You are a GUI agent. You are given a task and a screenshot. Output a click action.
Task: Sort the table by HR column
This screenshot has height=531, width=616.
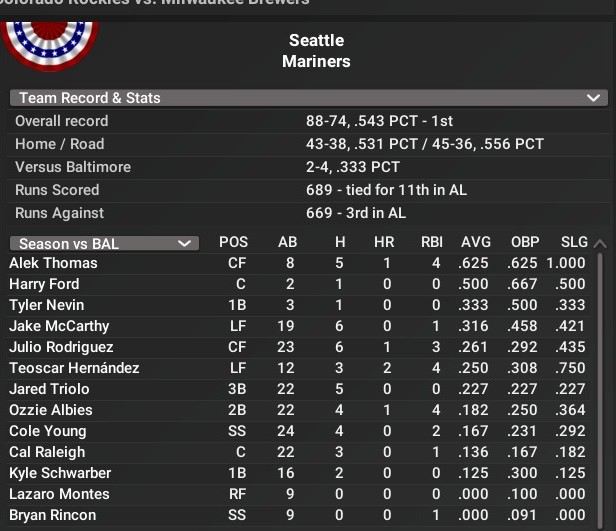click(384, 243)
